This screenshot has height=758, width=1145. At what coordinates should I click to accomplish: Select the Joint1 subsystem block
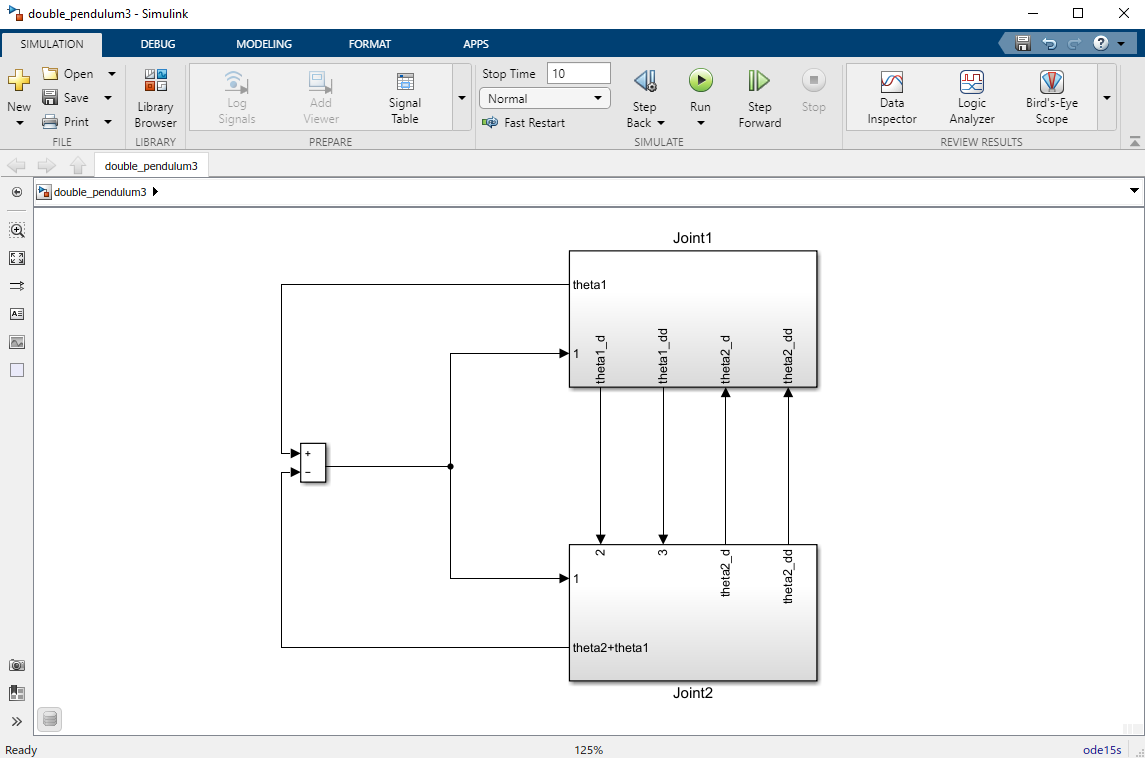pos(693,318)
